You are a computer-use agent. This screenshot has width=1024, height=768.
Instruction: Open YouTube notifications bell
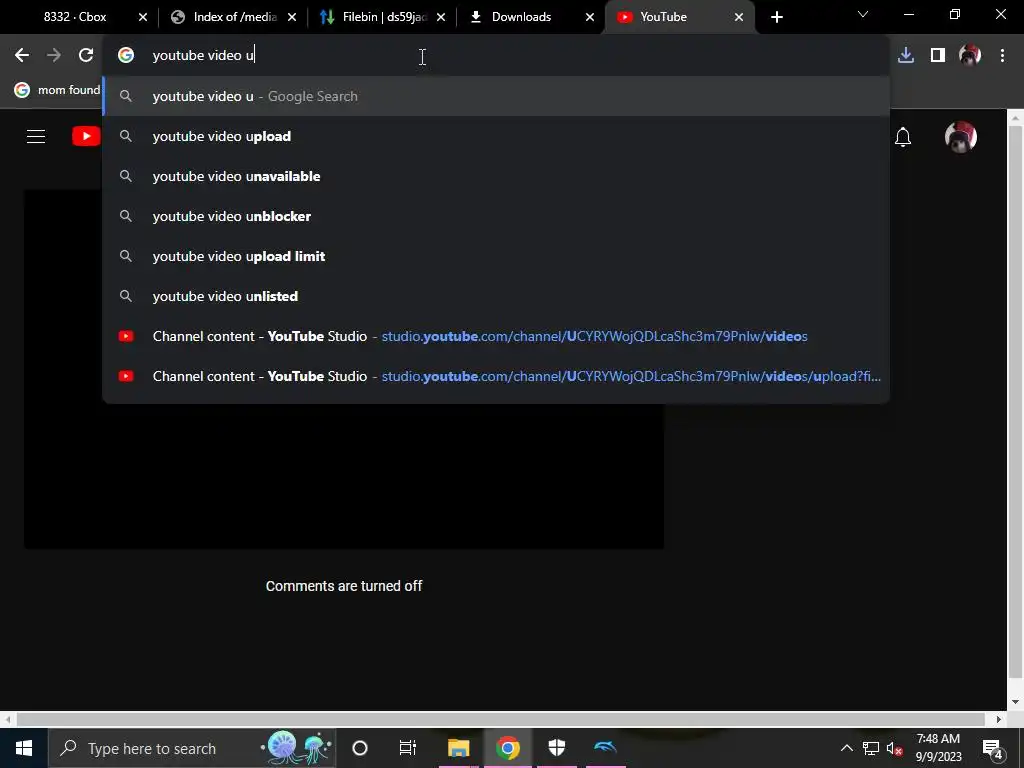click(x=903, y=137)
